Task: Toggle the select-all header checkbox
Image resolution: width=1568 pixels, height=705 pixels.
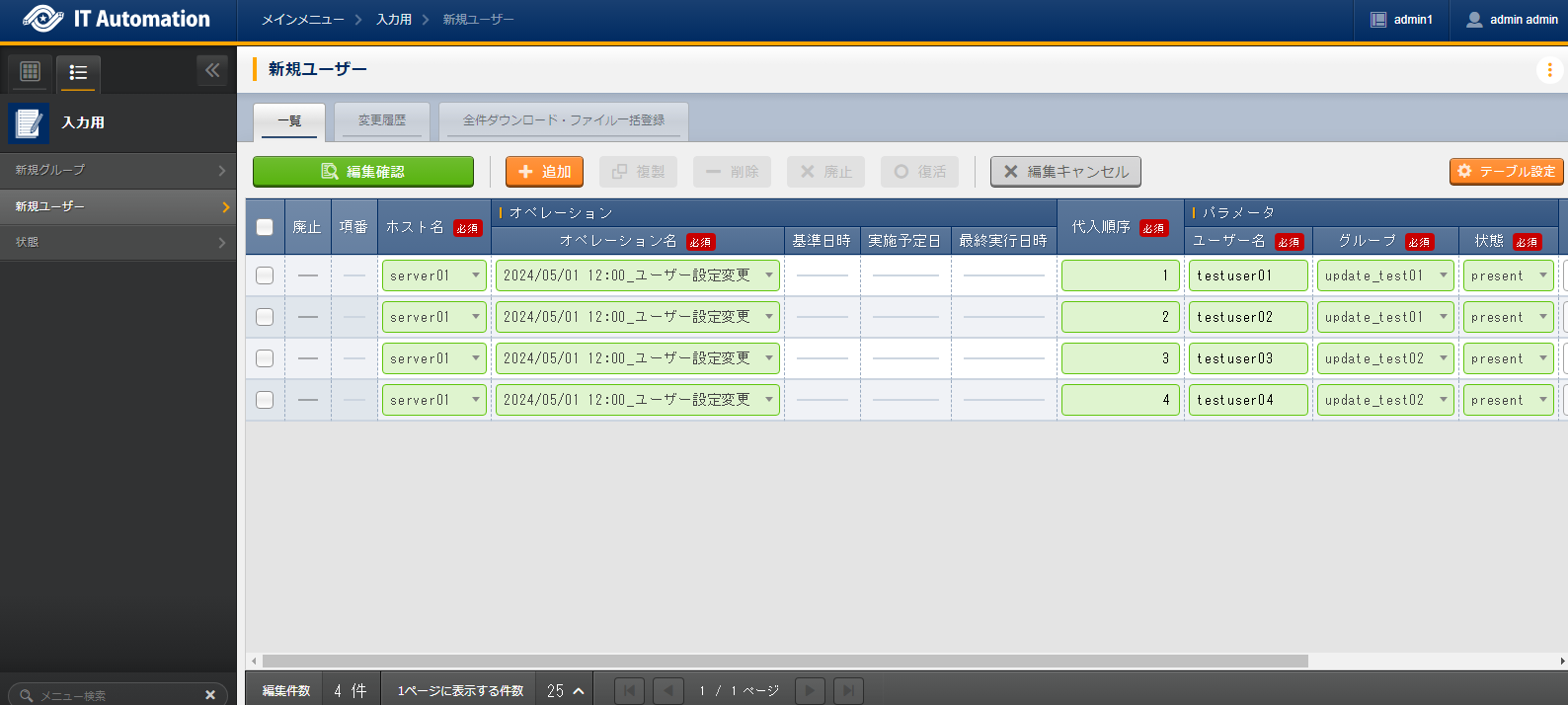Action: click(x=265, y=227)
